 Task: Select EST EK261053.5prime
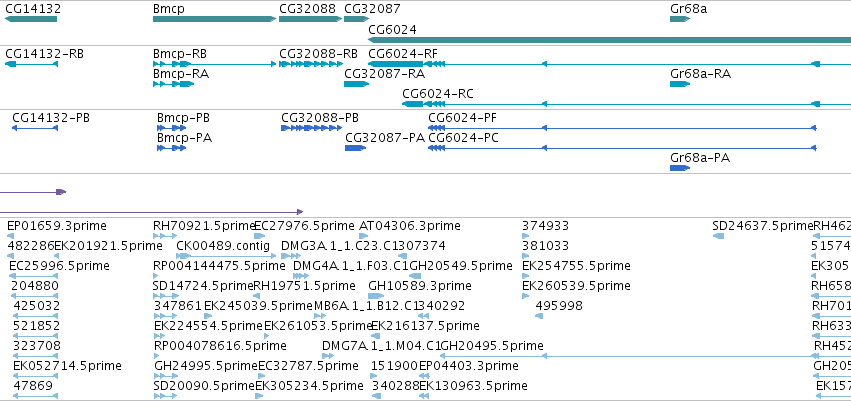point(267,336)
